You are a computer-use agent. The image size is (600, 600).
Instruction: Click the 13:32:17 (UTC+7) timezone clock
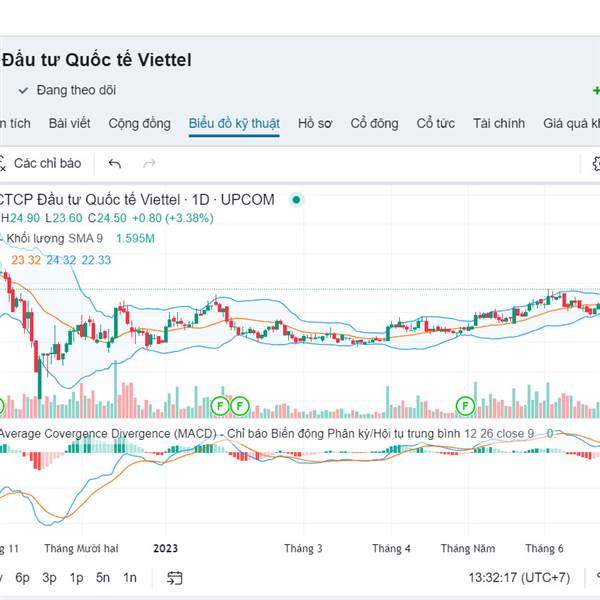519,577
